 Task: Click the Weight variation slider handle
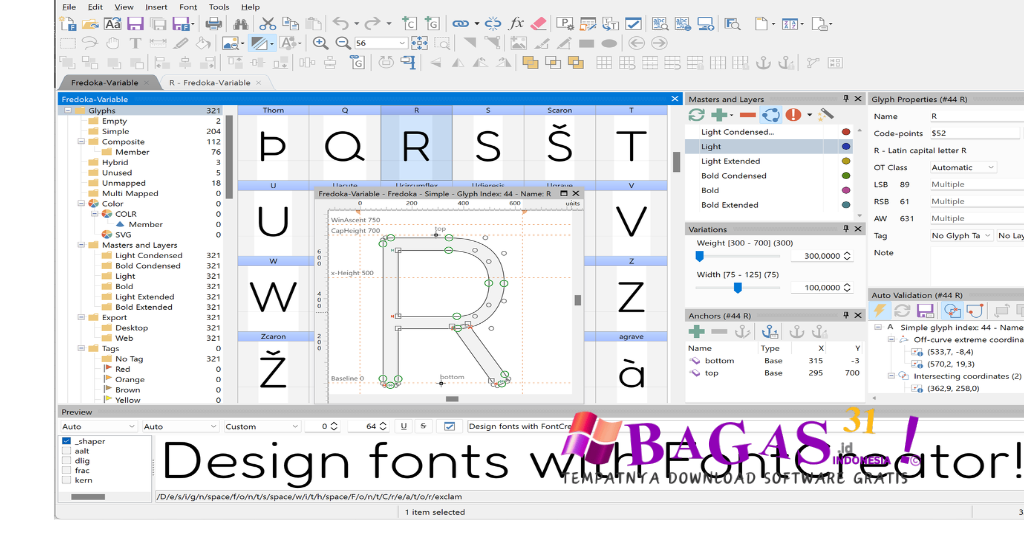pos(699,256)
